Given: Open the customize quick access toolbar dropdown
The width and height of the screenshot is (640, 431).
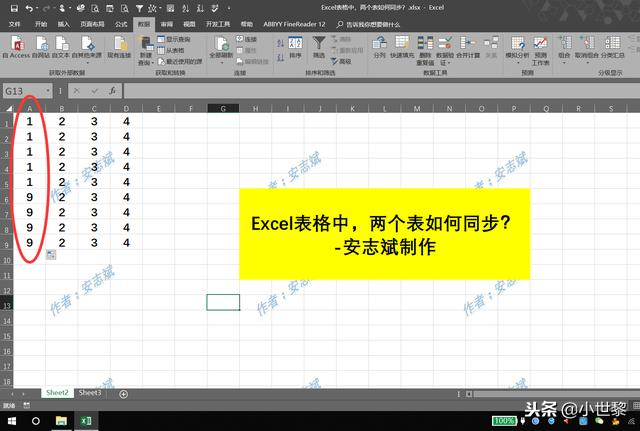Looking at the screenshot, I should (229, 8).
